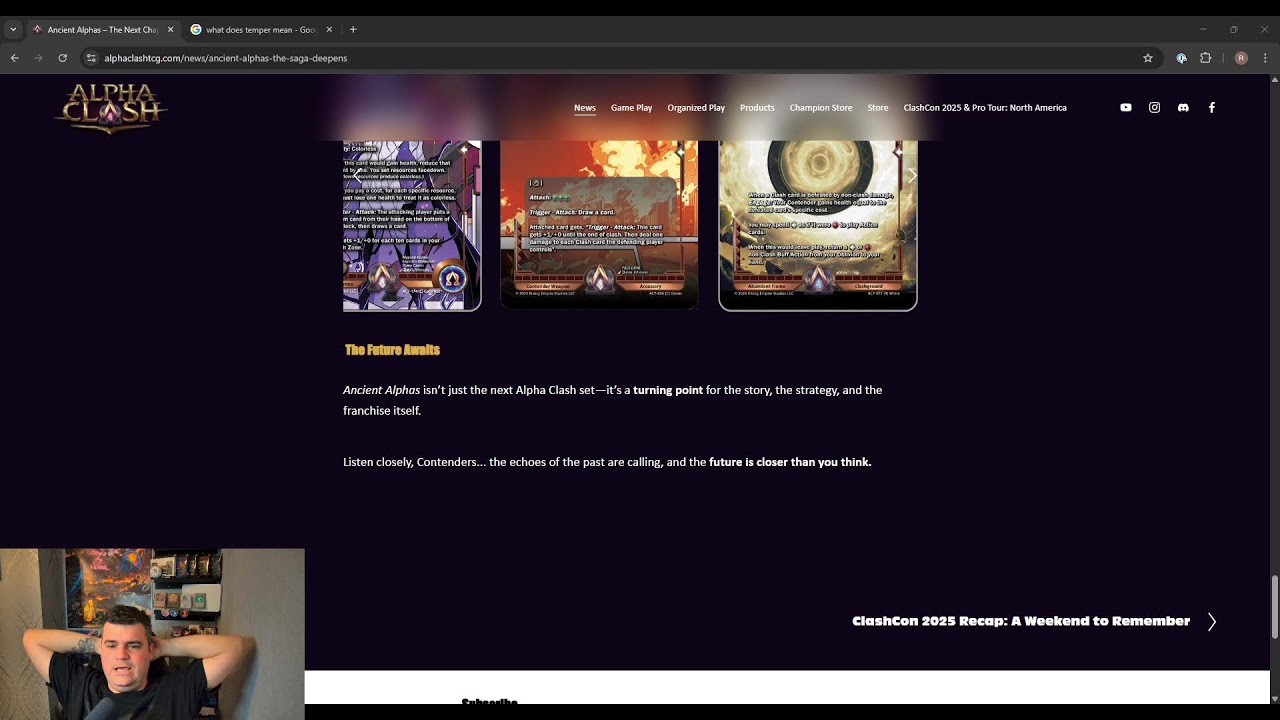This screenshot has height=720, width=1280.
Task: Switch to the 'what does temper mean' Google tab
Action: [x=262, y=29]
